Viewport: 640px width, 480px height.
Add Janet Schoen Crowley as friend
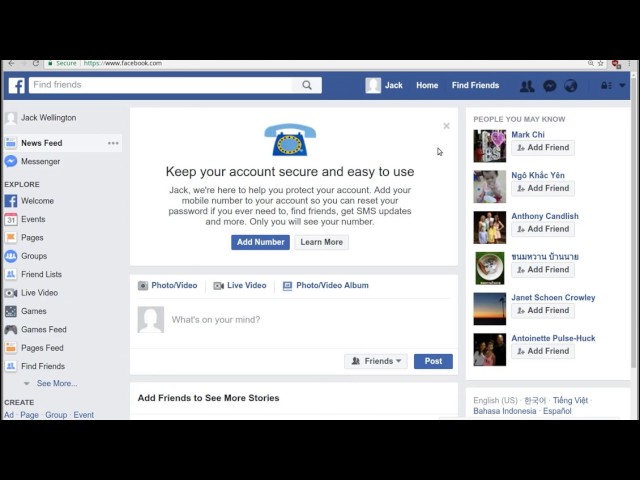pos(543,311)
